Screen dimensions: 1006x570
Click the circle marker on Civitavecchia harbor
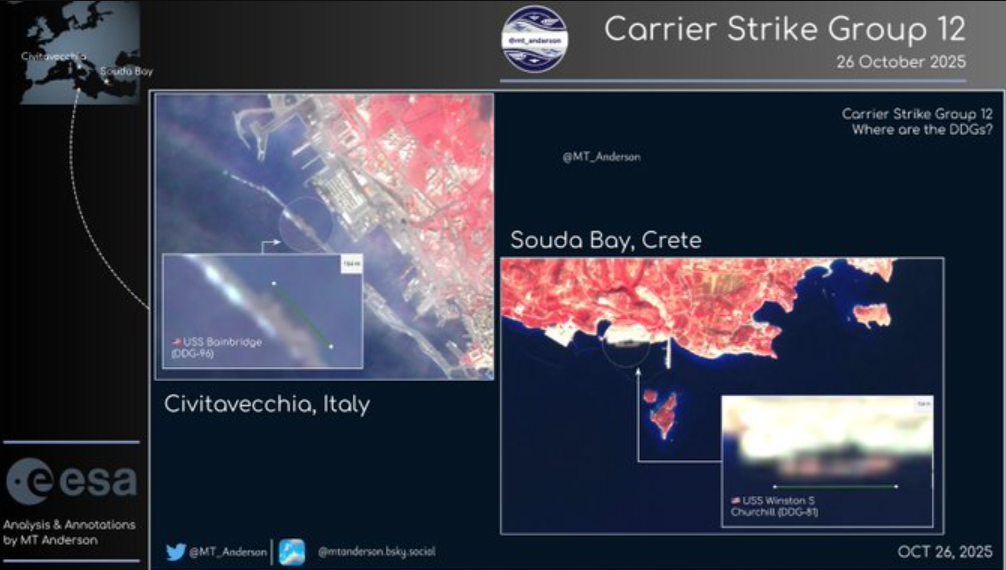click(x=305, y=223)
